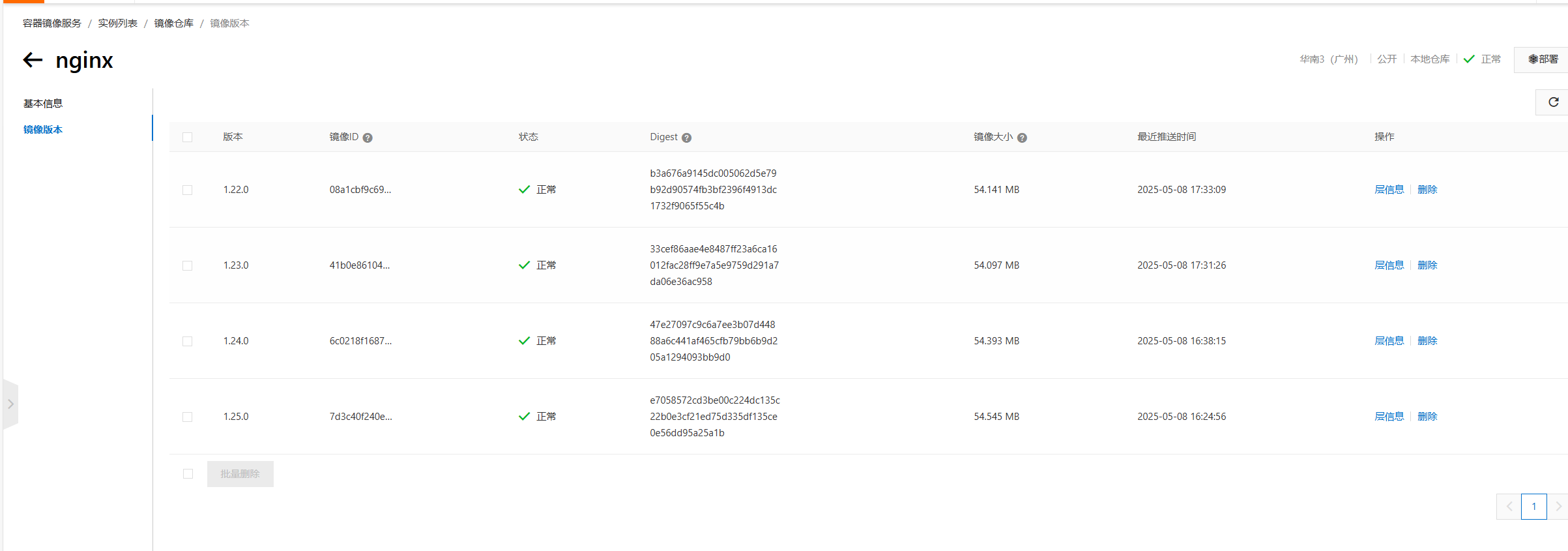Delete version 1.23.0 via 删除
This screenshot has height=551, width=1568.
(1427, 265)
